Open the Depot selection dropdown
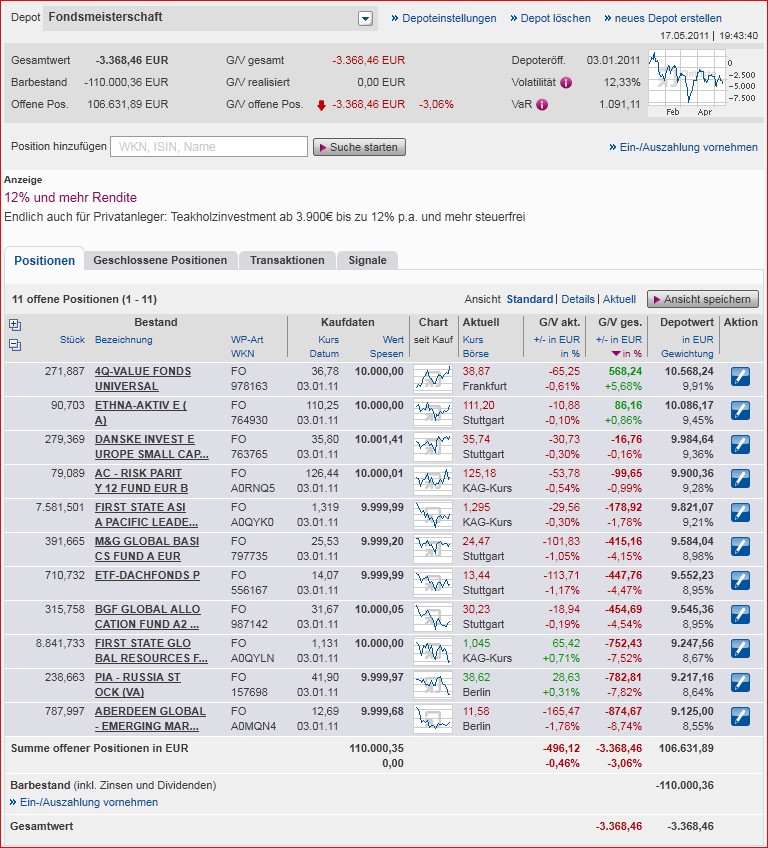 [x=365, y=19]
